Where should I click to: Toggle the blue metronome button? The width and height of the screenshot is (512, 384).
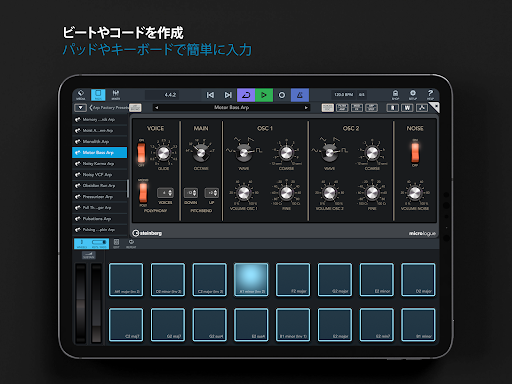pos(300,95)
